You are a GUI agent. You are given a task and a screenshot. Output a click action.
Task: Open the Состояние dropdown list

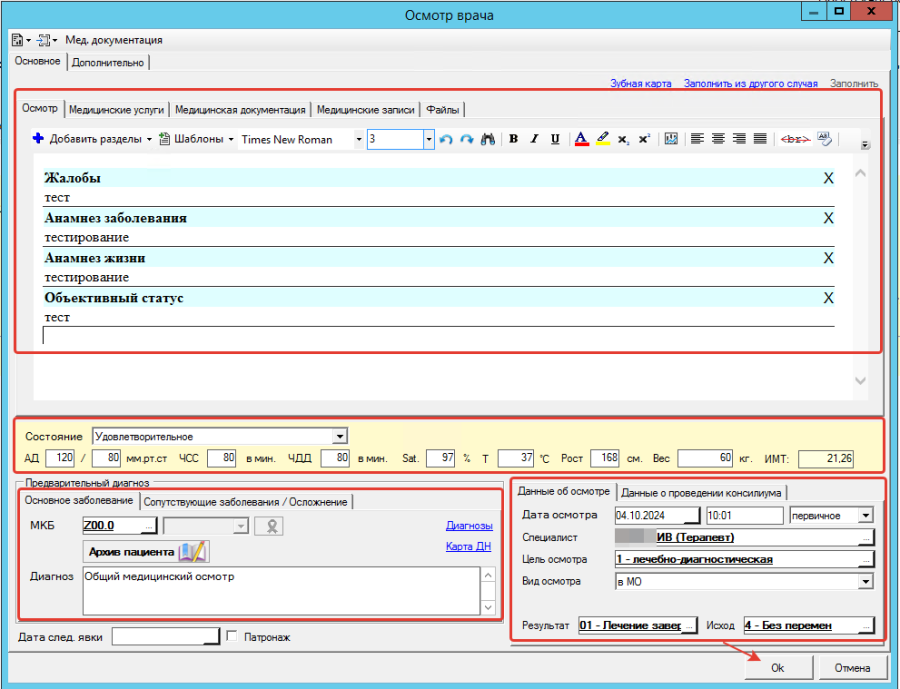[x=340, y=436]
